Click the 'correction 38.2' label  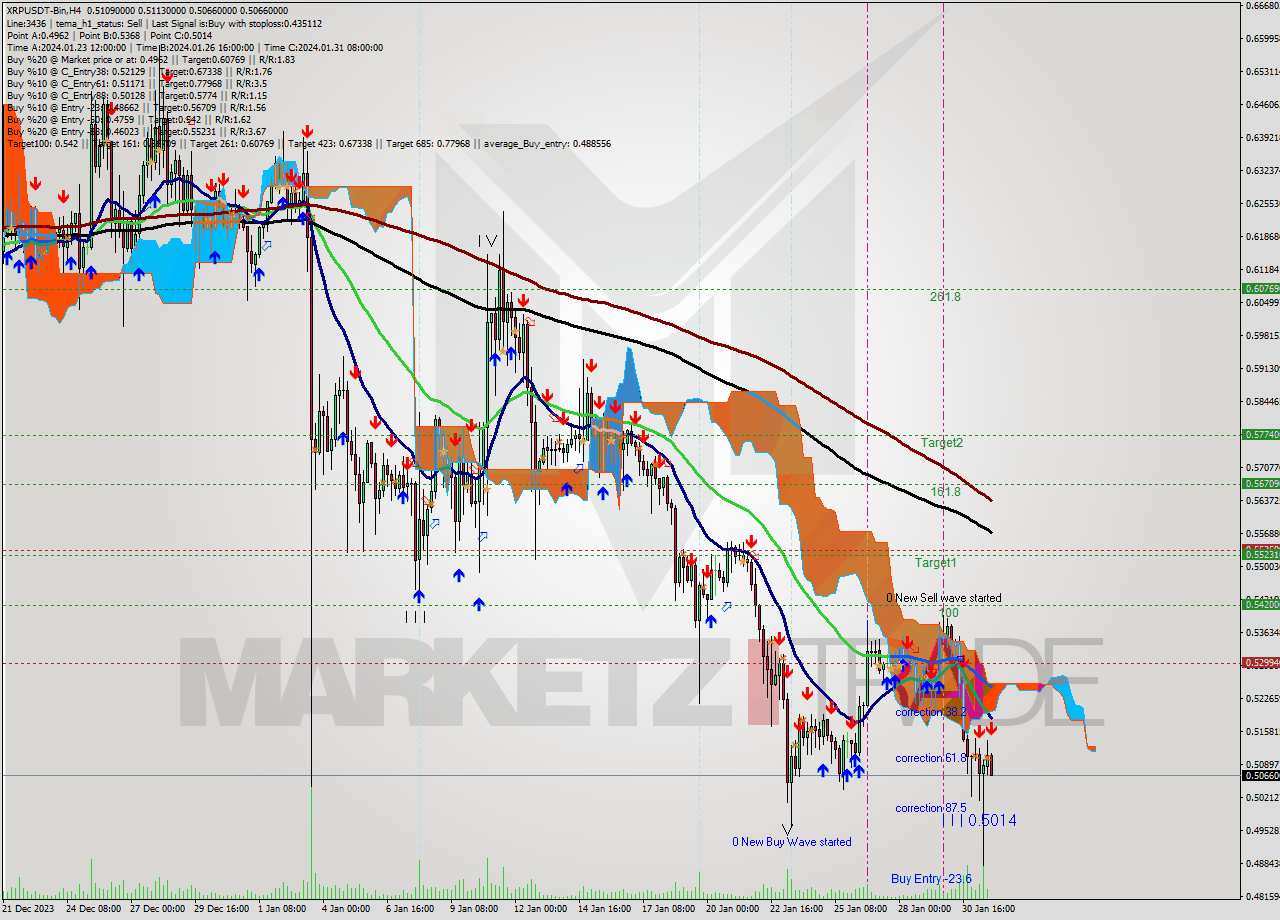tap(931, 712)
